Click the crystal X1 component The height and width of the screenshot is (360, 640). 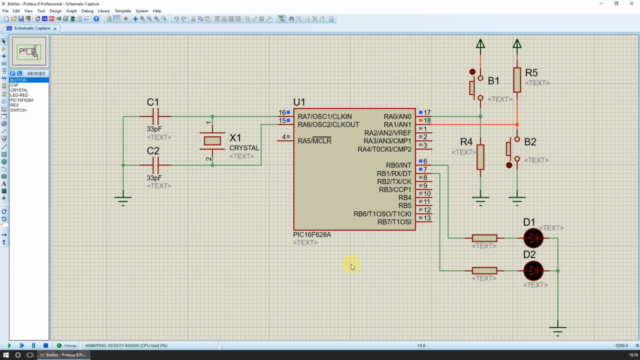pyautogui.click(x=212, y=141)
